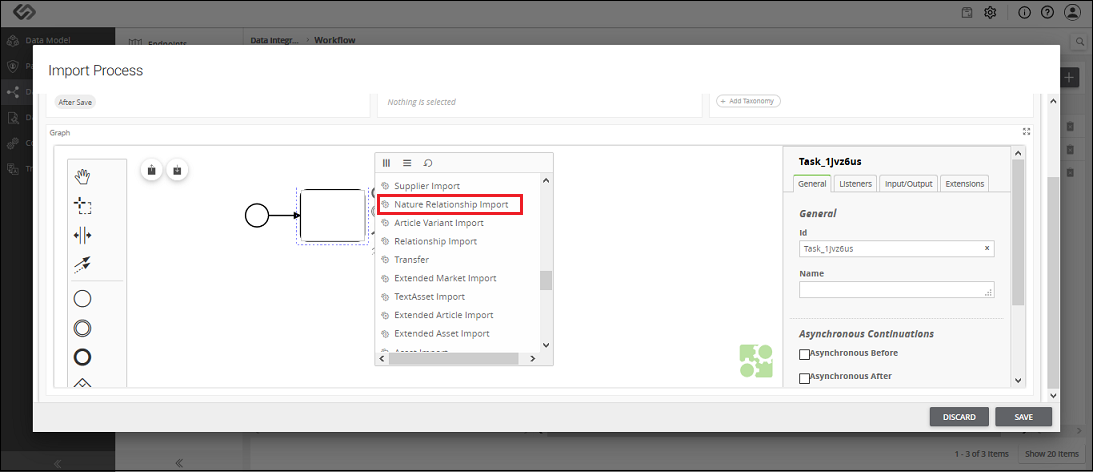
Task: Open the Input/Output tab
Action: tap(908, 183)
